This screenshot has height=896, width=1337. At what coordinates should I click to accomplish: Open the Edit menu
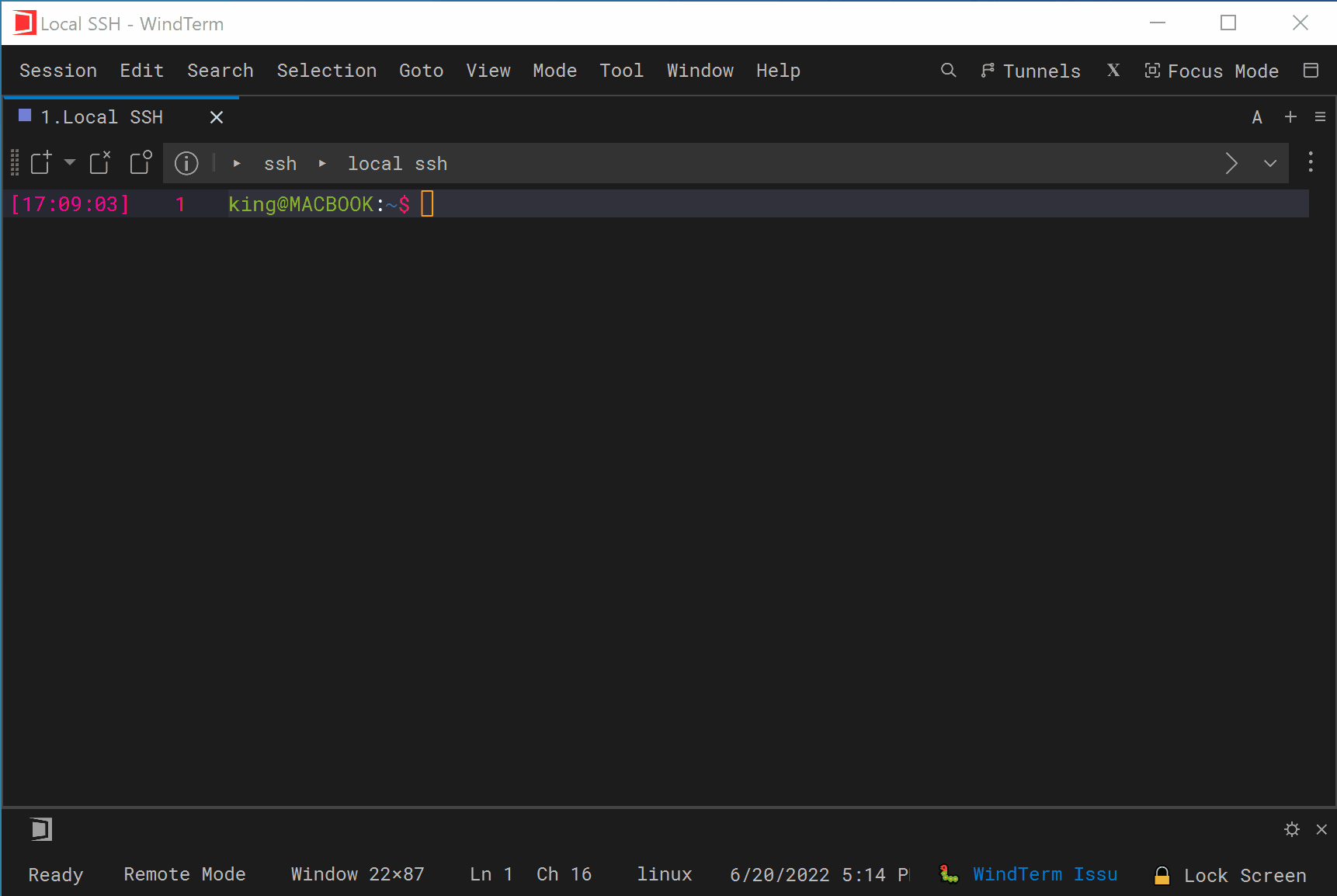click(x=141, y=71)
